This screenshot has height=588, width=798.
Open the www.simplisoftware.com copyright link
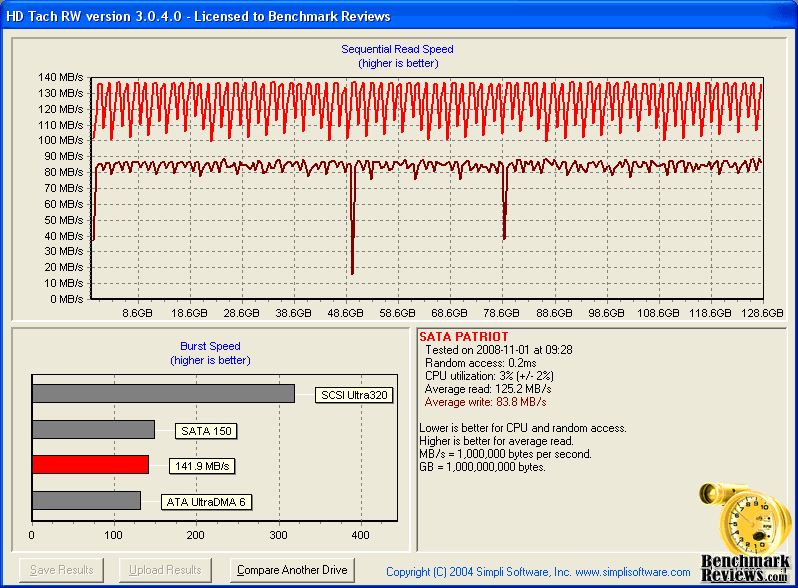(x=633, y=572)
